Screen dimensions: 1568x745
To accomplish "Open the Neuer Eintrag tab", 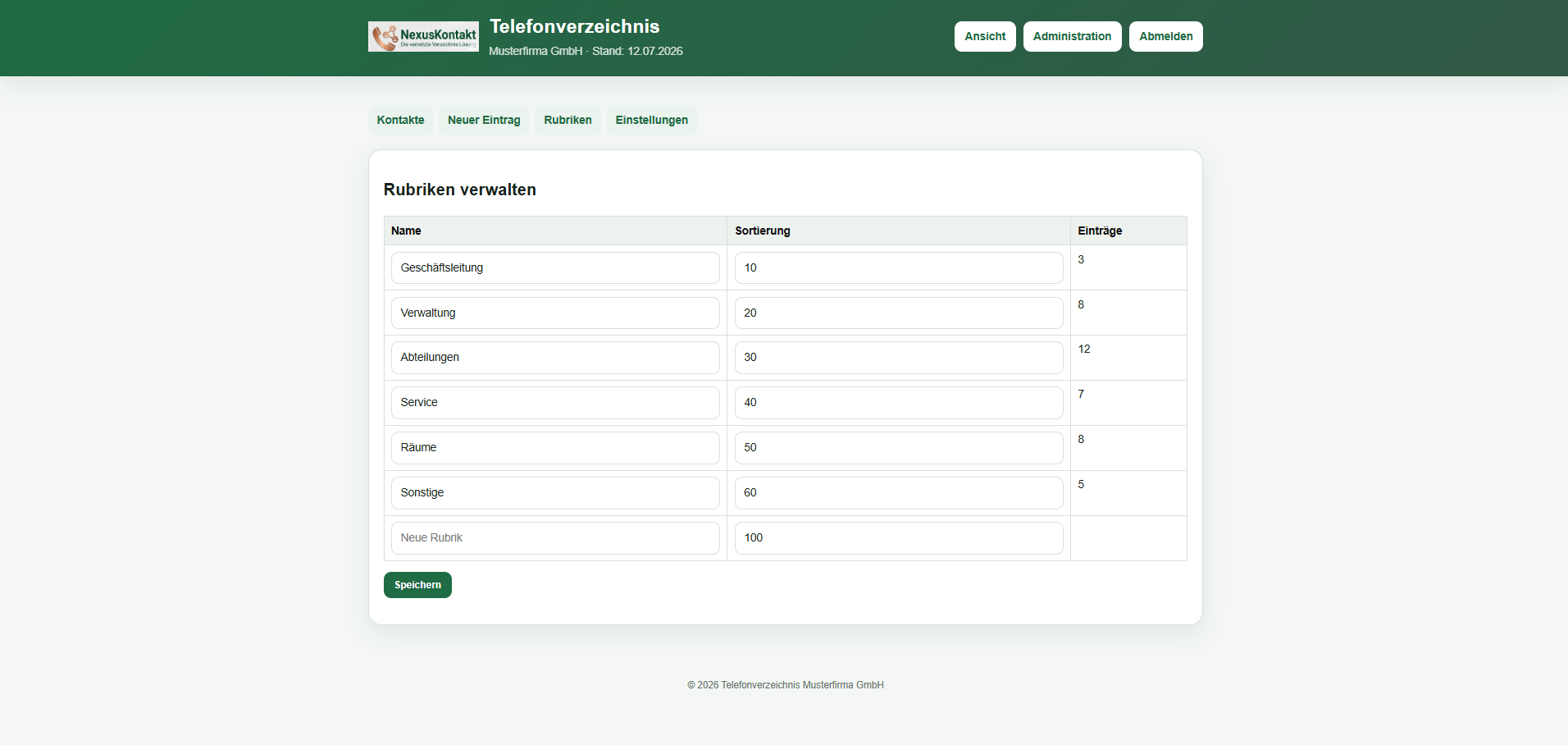I will click(x=484, y=120).
